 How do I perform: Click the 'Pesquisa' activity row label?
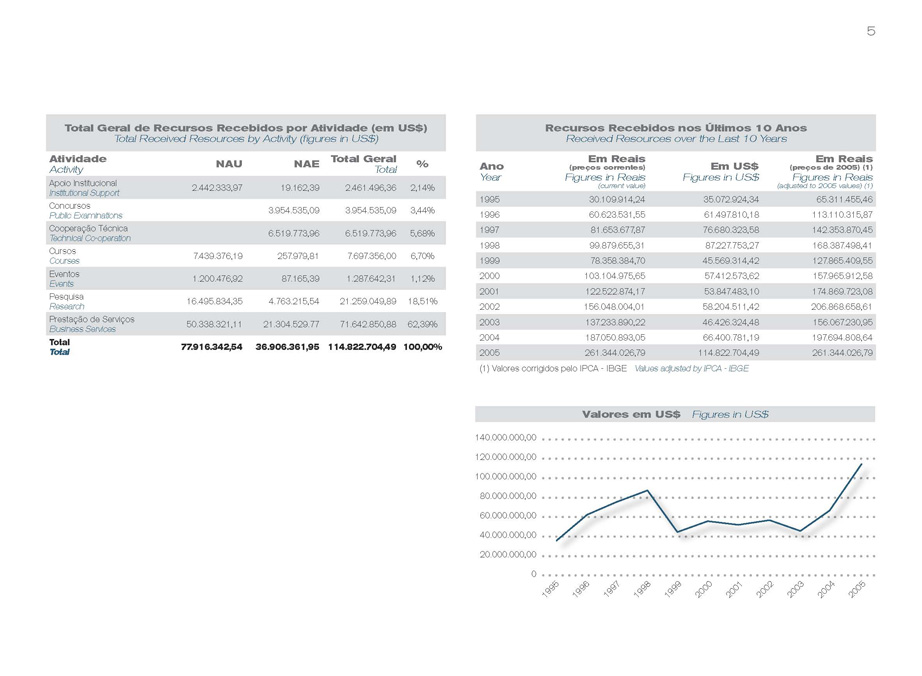68,297
